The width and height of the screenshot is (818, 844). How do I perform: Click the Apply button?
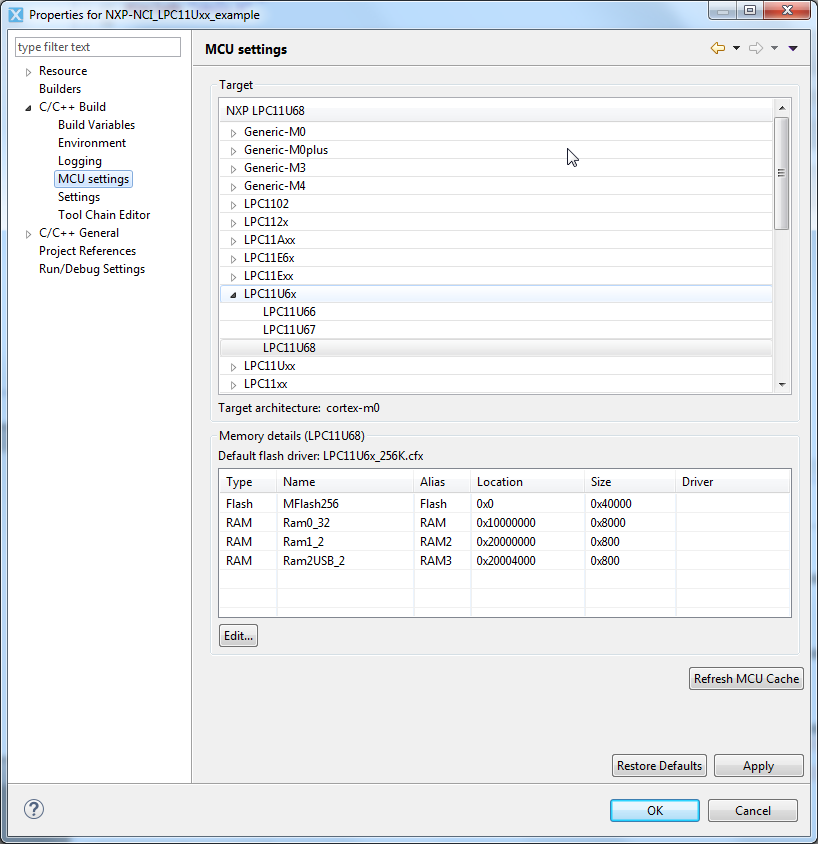(759, 765)
